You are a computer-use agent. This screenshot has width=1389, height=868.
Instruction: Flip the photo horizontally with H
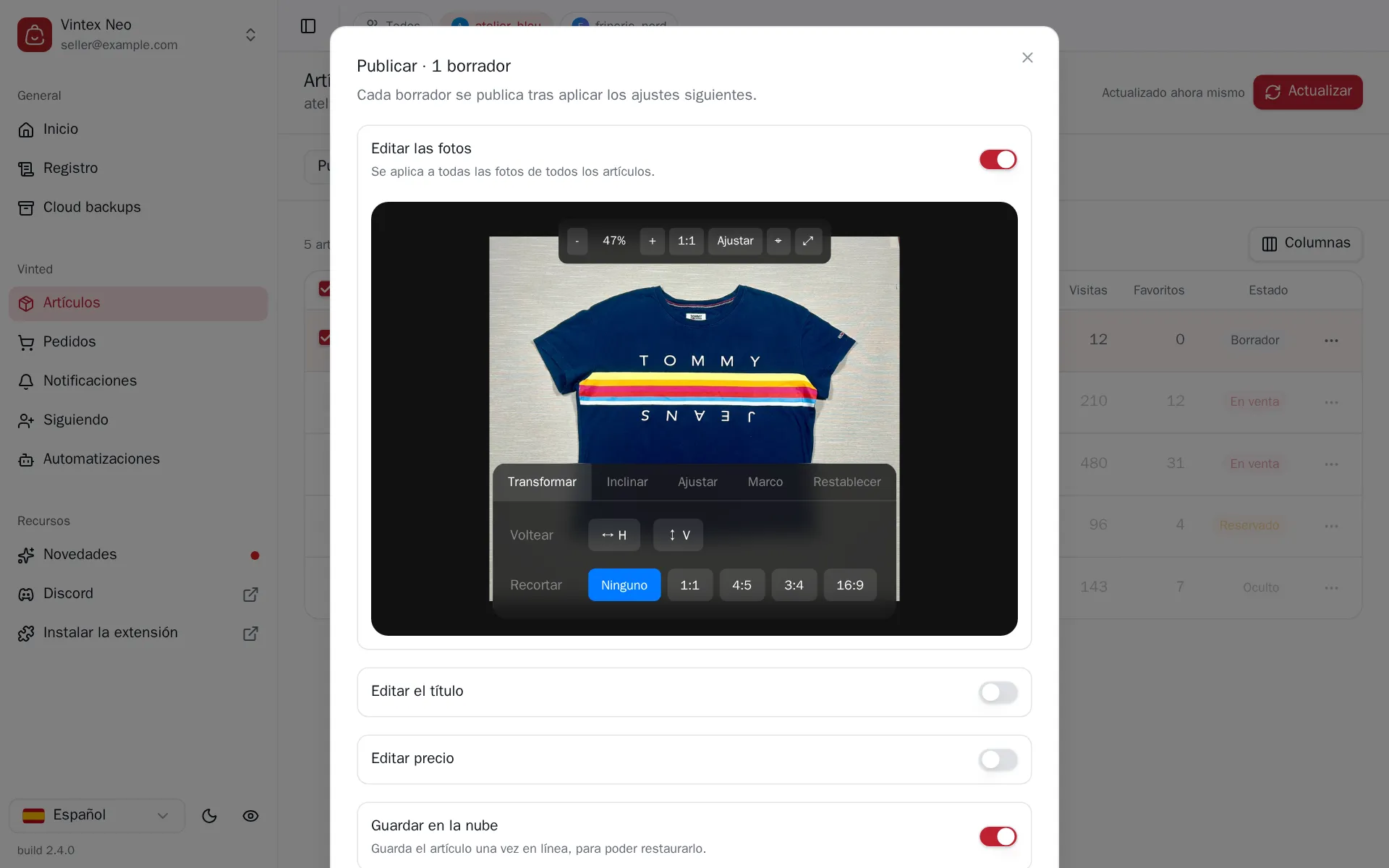point(614,535)
